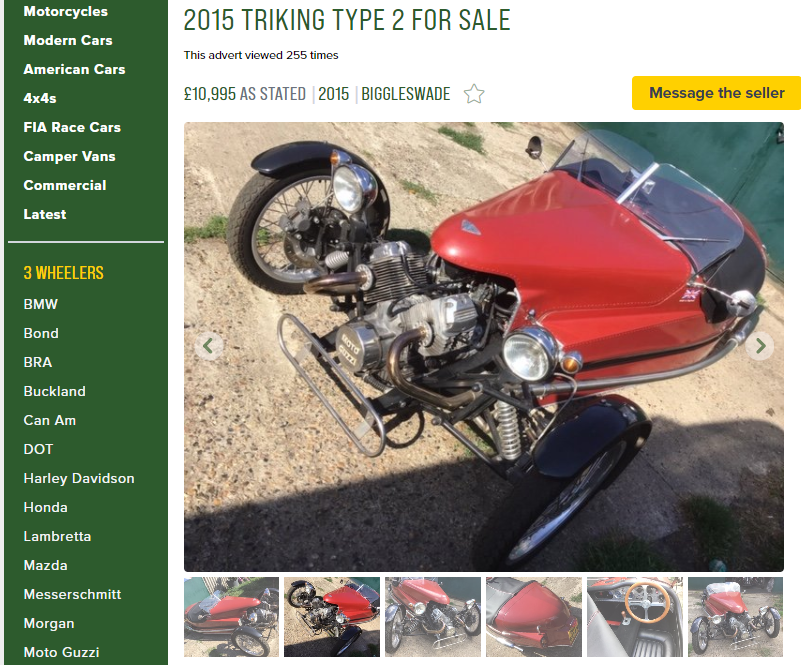Open the steering wheel interior thumbnail
This screenshot has width=808, height=666.
(635, 617)
